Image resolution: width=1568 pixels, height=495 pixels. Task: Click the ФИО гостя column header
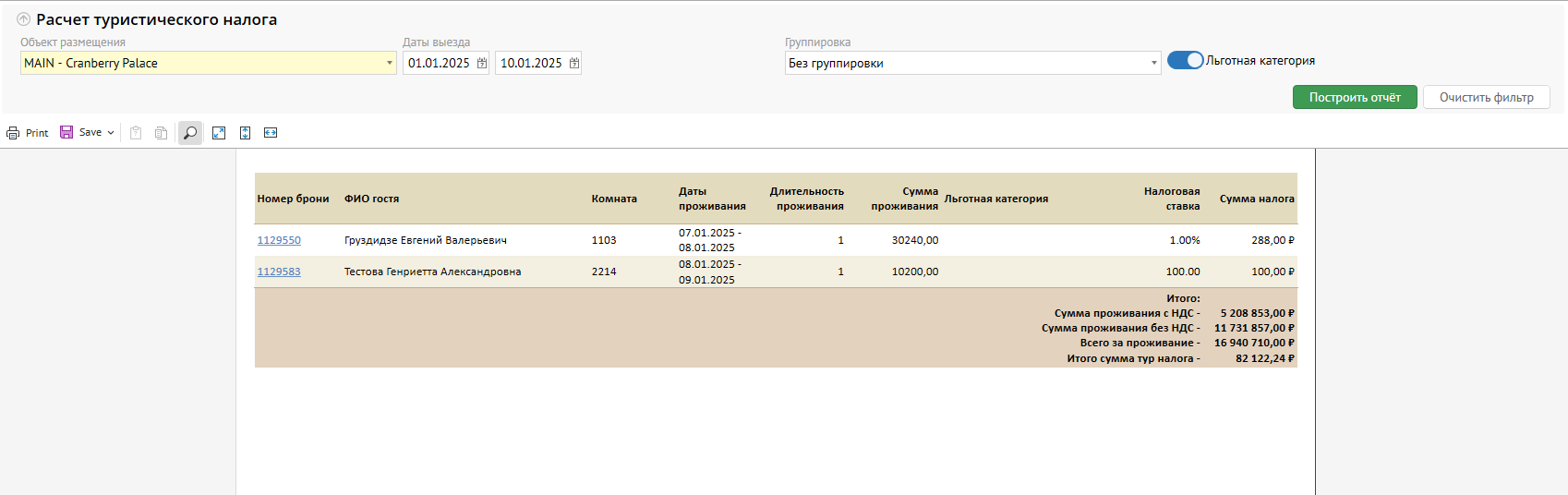pyautogui.click(x=372, y=199)
